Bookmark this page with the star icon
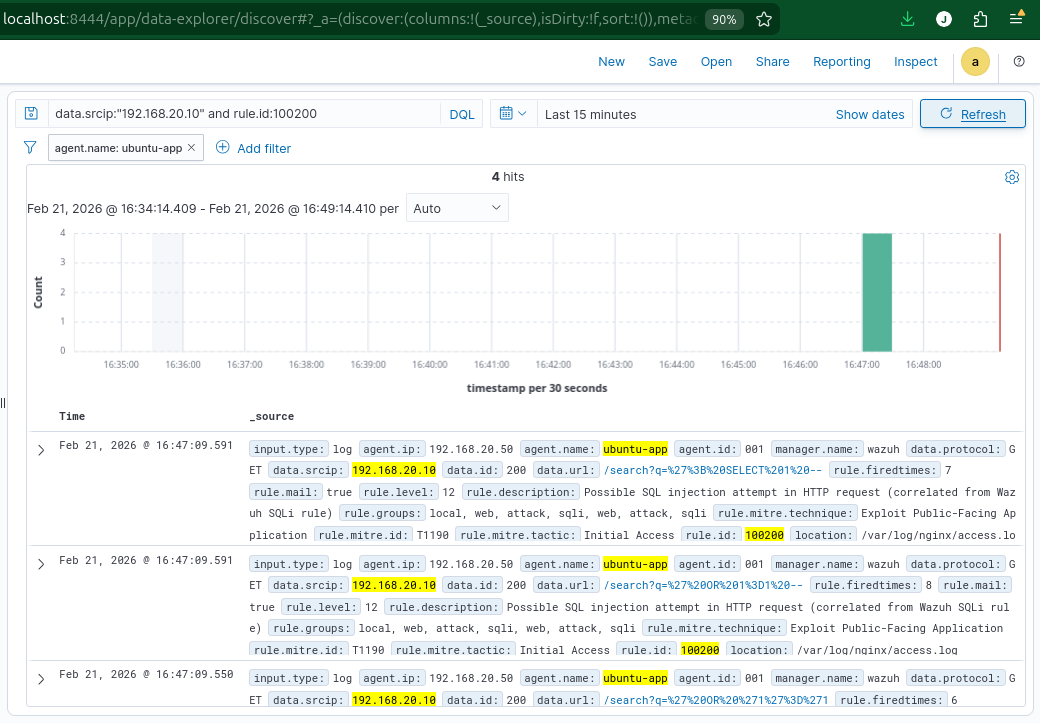This screenshot has width=1040, height=723. coord(764,19)
